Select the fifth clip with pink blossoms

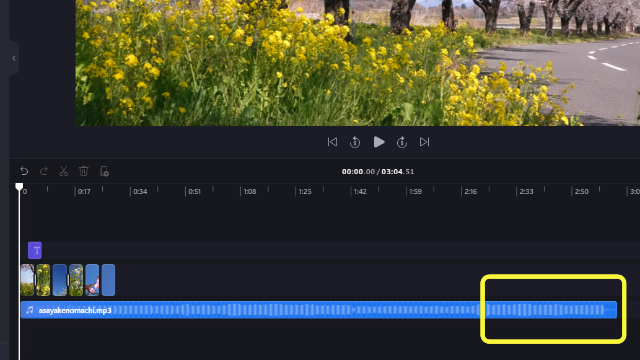tap(92, 280)
